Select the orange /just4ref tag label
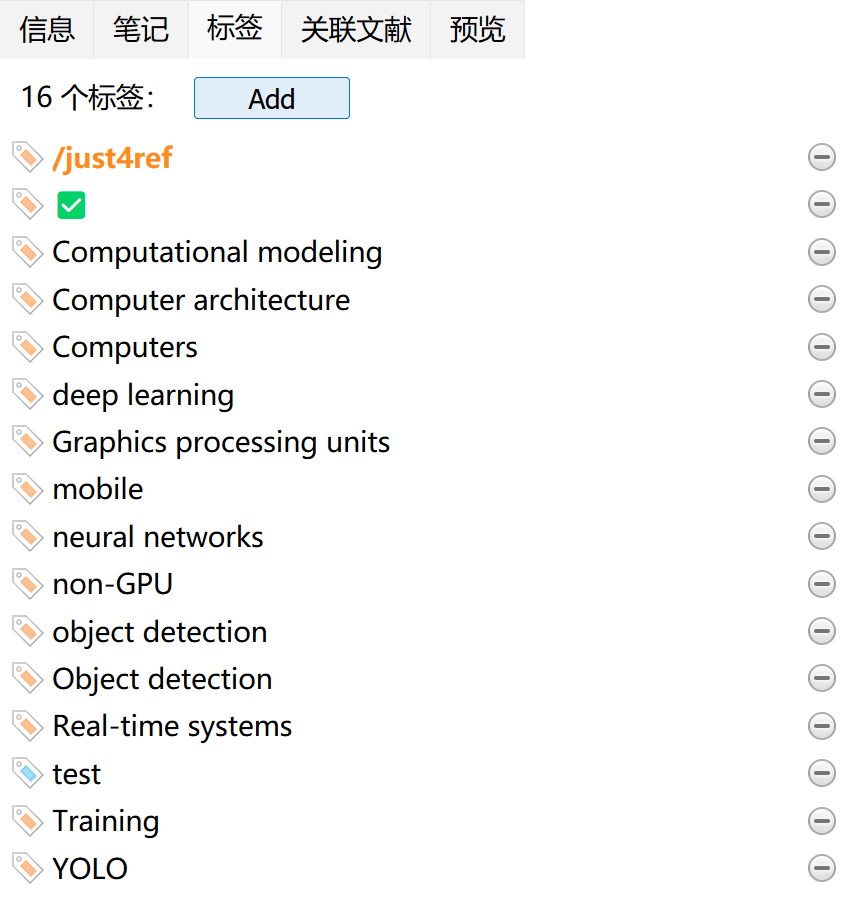This screenshot has height=908, width=854. 112,158
